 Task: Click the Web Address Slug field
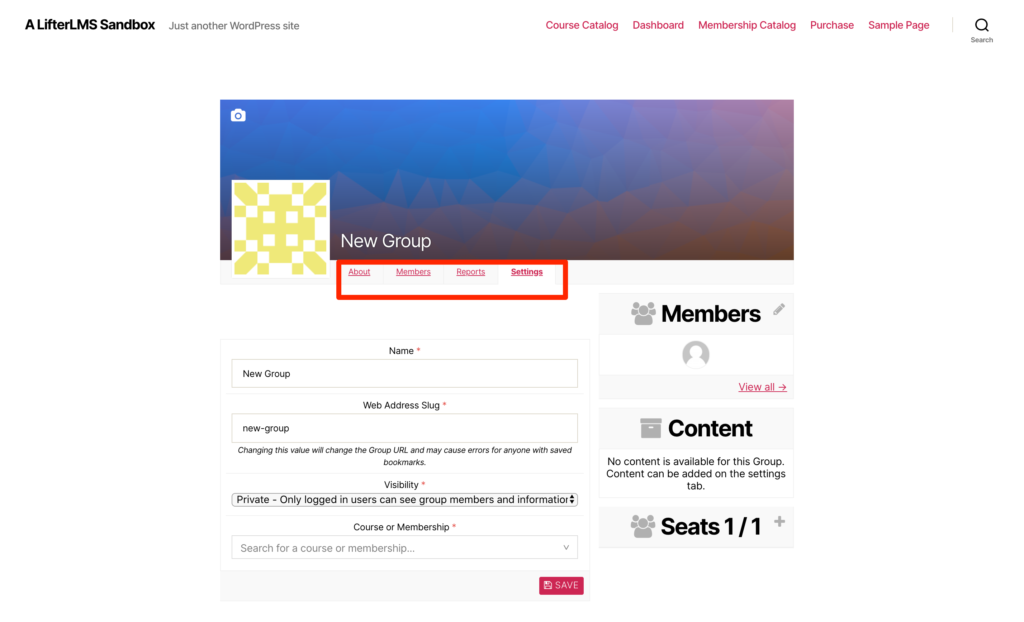404,428
